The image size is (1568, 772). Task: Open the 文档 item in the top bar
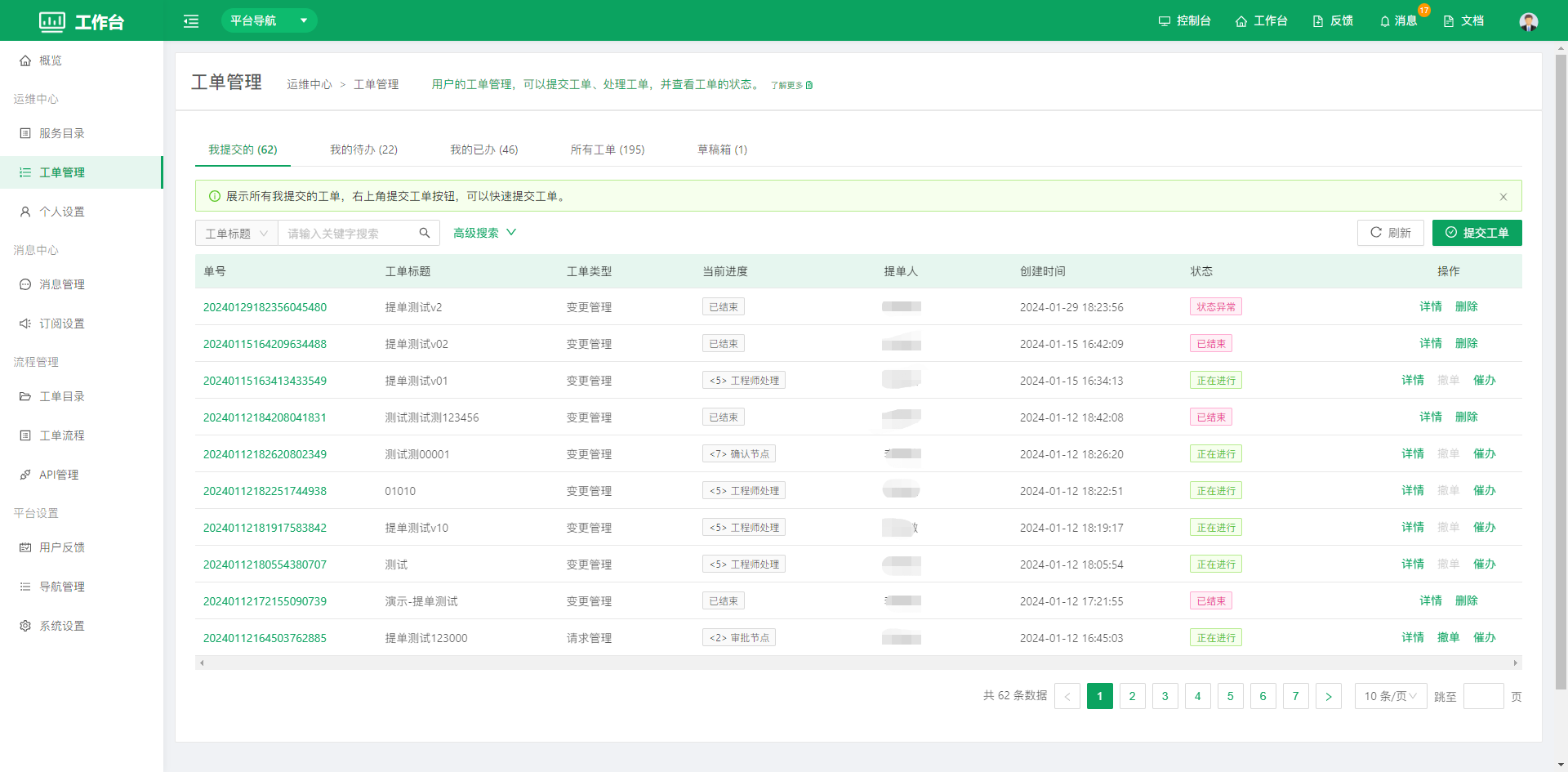(1463, 20)
